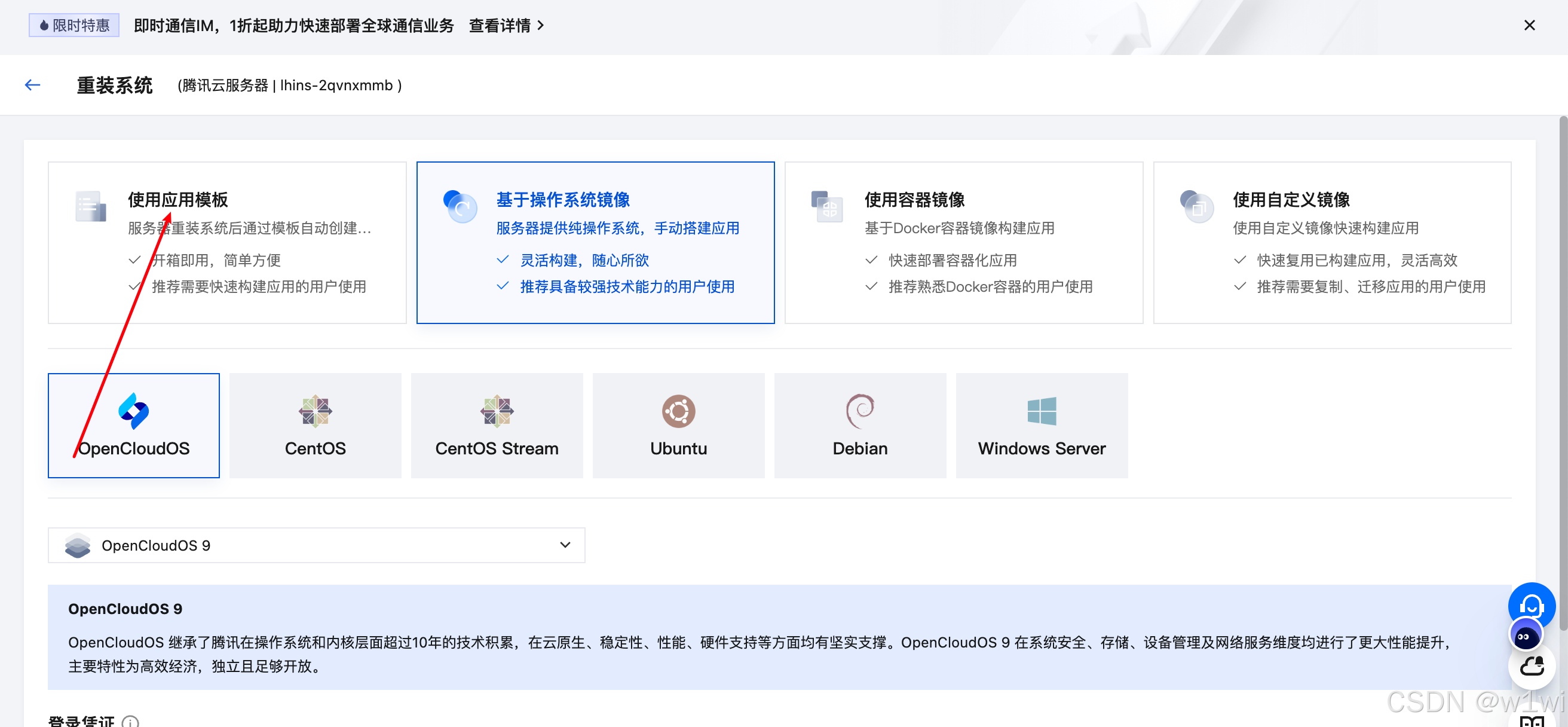Screen dimensions: 1568x727
Task: Open the AI assistant avatar icon
Action: click(x=1527, y=634)
